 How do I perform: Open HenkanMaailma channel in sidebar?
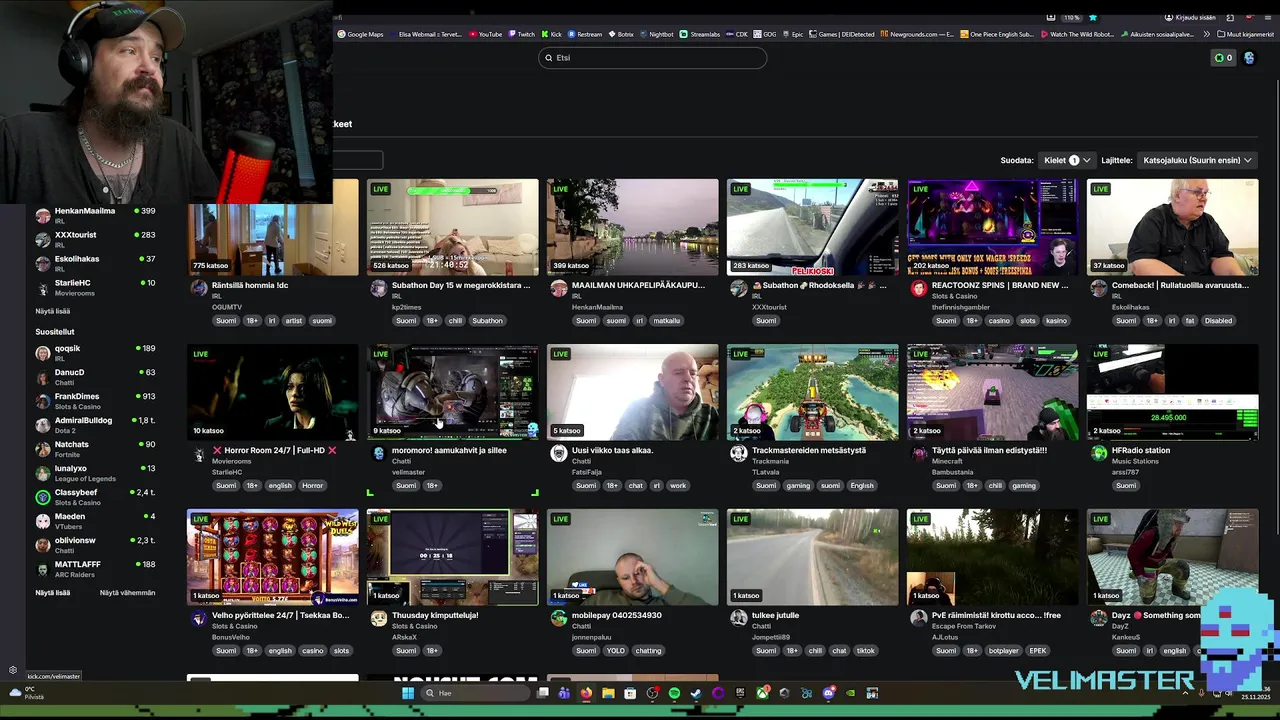[96, 215]
